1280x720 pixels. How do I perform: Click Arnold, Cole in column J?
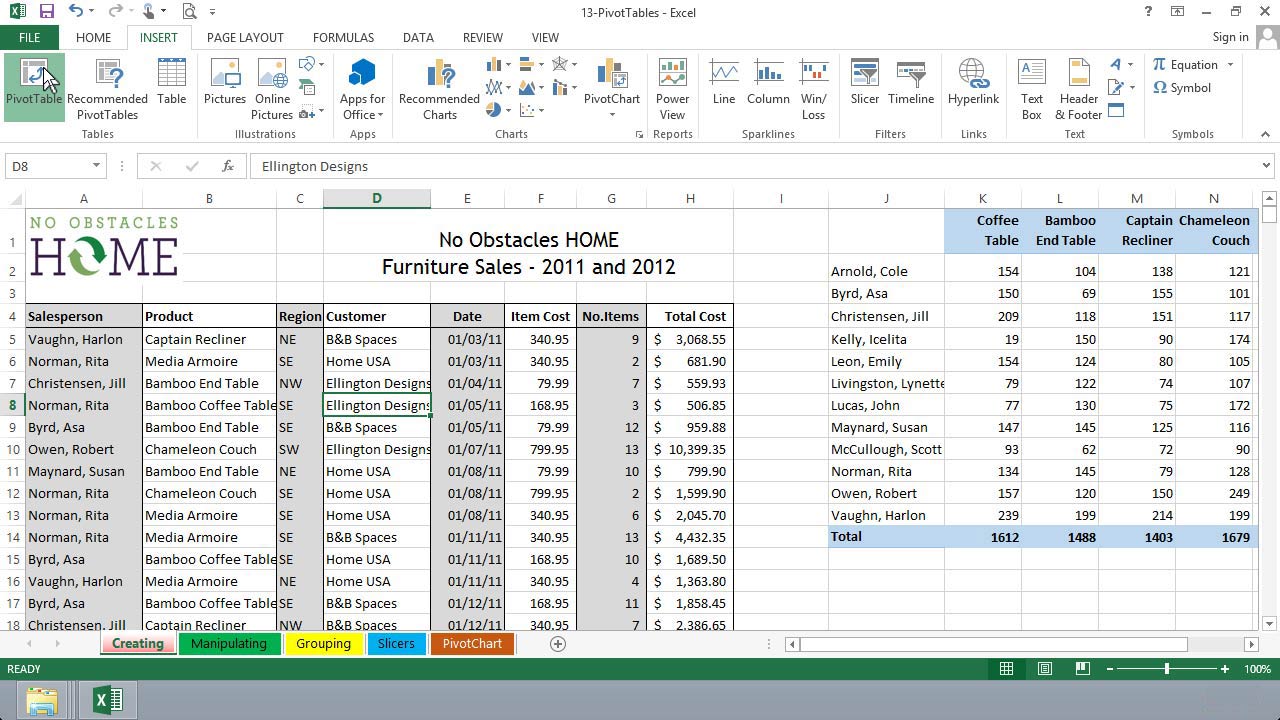point(886,271)
